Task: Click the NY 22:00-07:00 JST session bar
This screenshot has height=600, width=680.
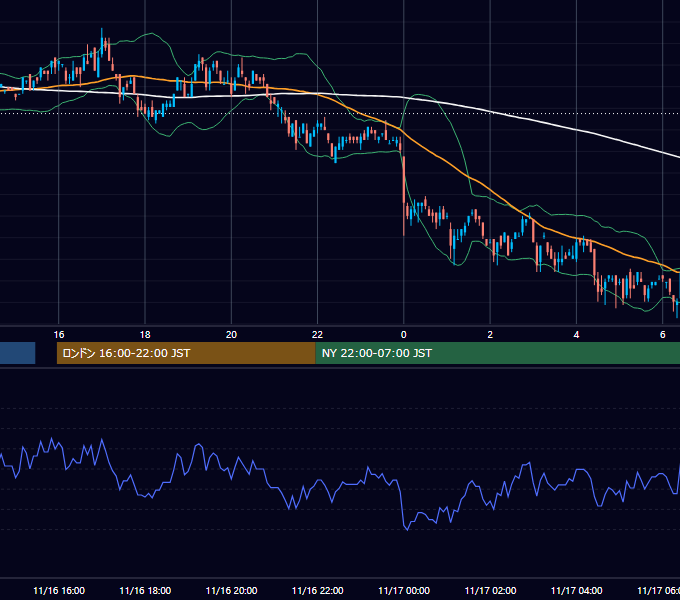Action: point(497,353)
